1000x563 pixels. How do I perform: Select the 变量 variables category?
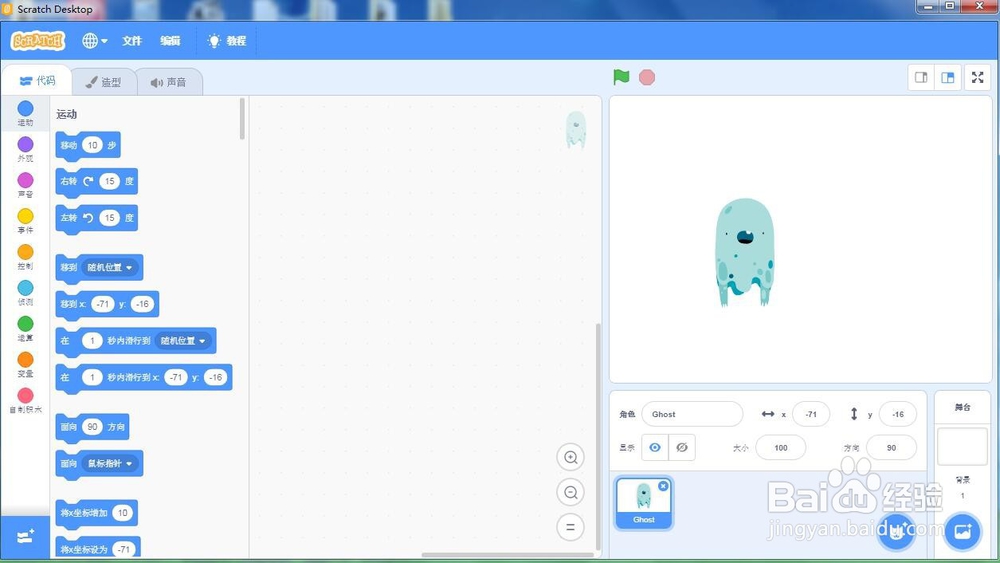point(26,365)
